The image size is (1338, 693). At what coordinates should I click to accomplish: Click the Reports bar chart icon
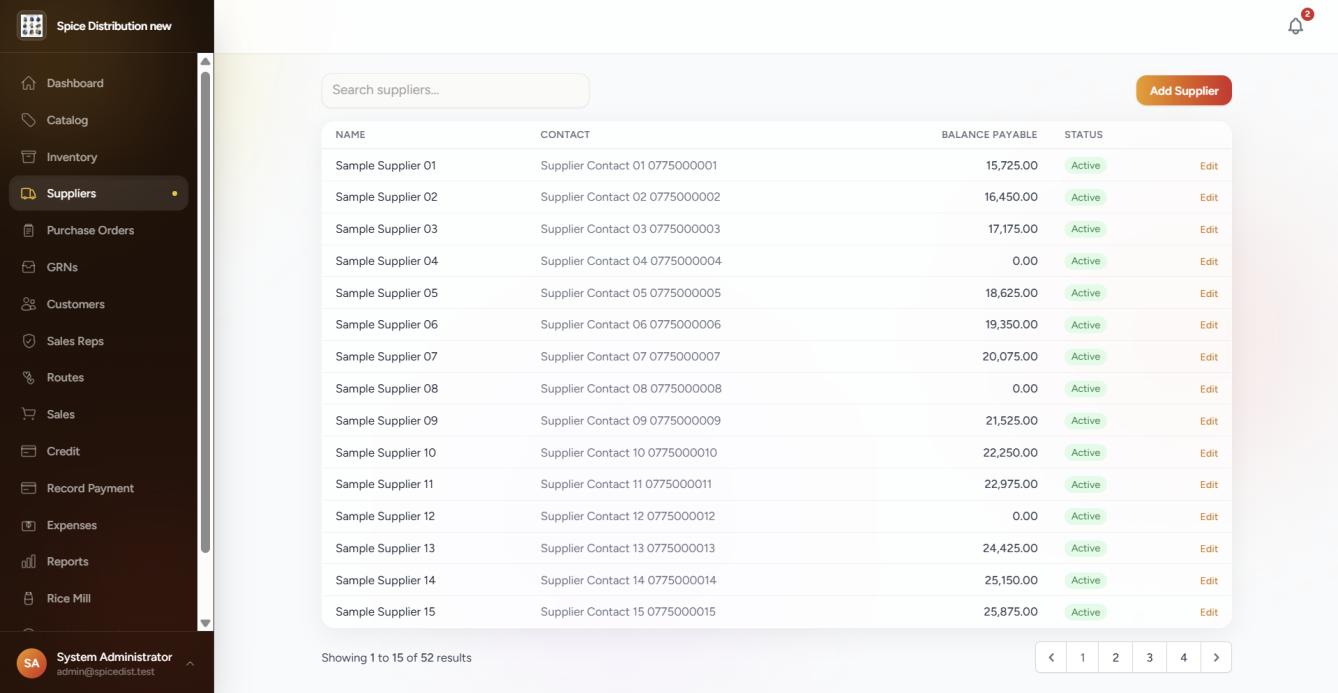(x=28, y=562)
